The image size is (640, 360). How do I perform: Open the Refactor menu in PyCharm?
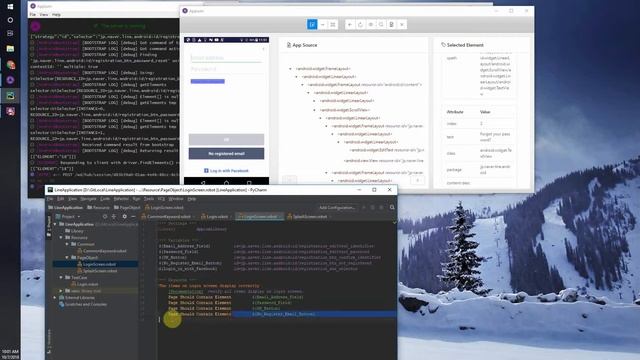121,199
